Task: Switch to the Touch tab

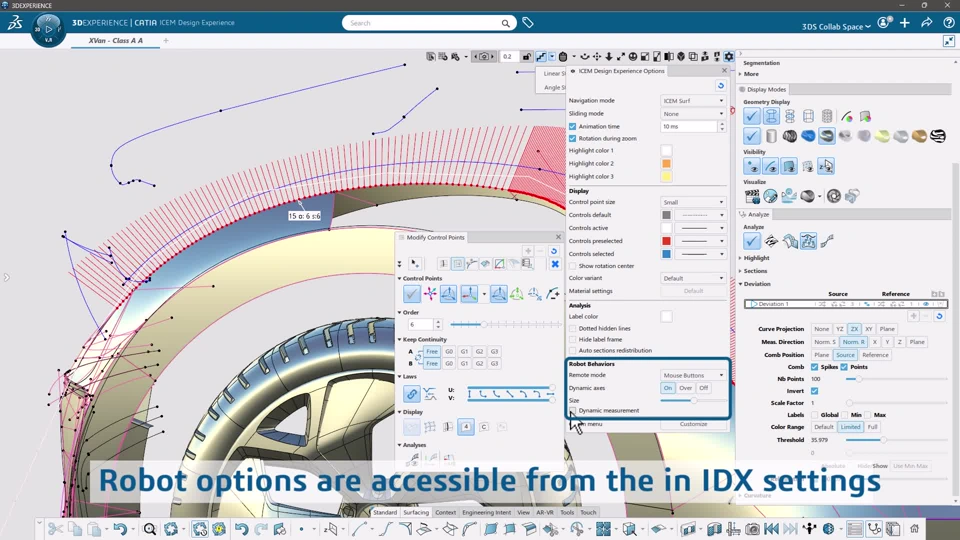Action: coord(588,512)
